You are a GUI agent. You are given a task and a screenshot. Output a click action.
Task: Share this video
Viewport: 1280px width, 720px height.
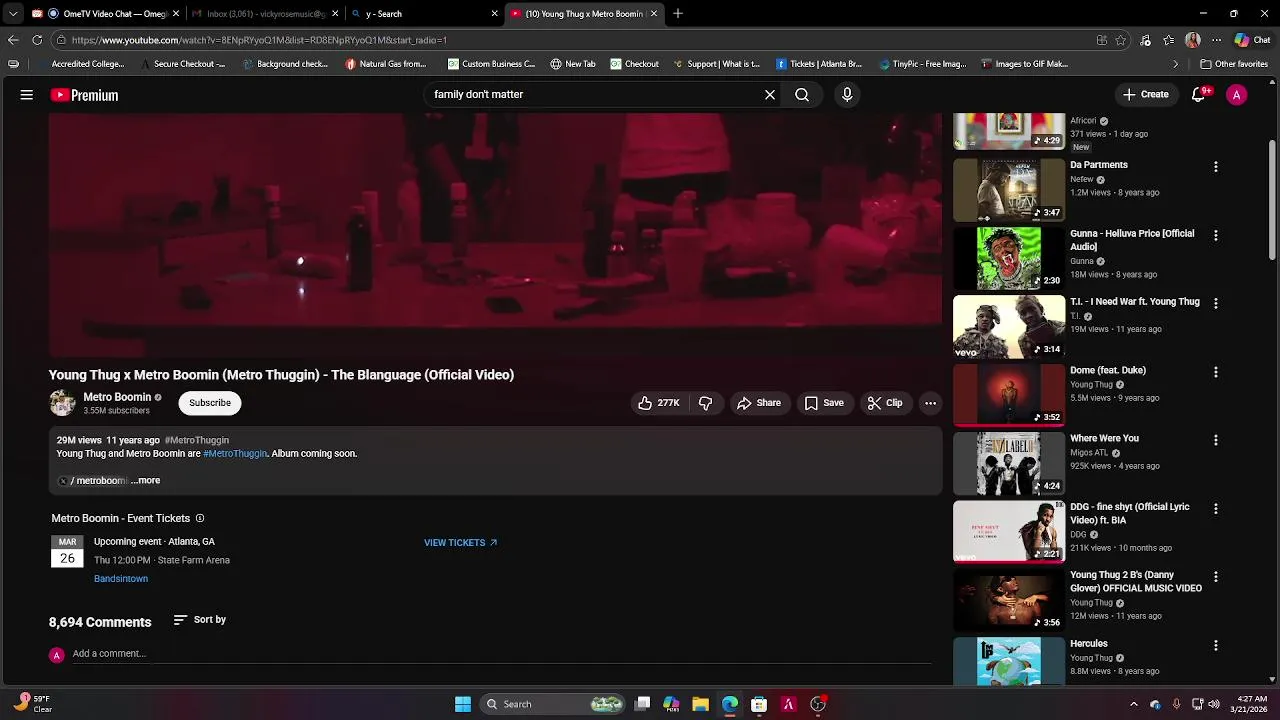click(759, 403)
